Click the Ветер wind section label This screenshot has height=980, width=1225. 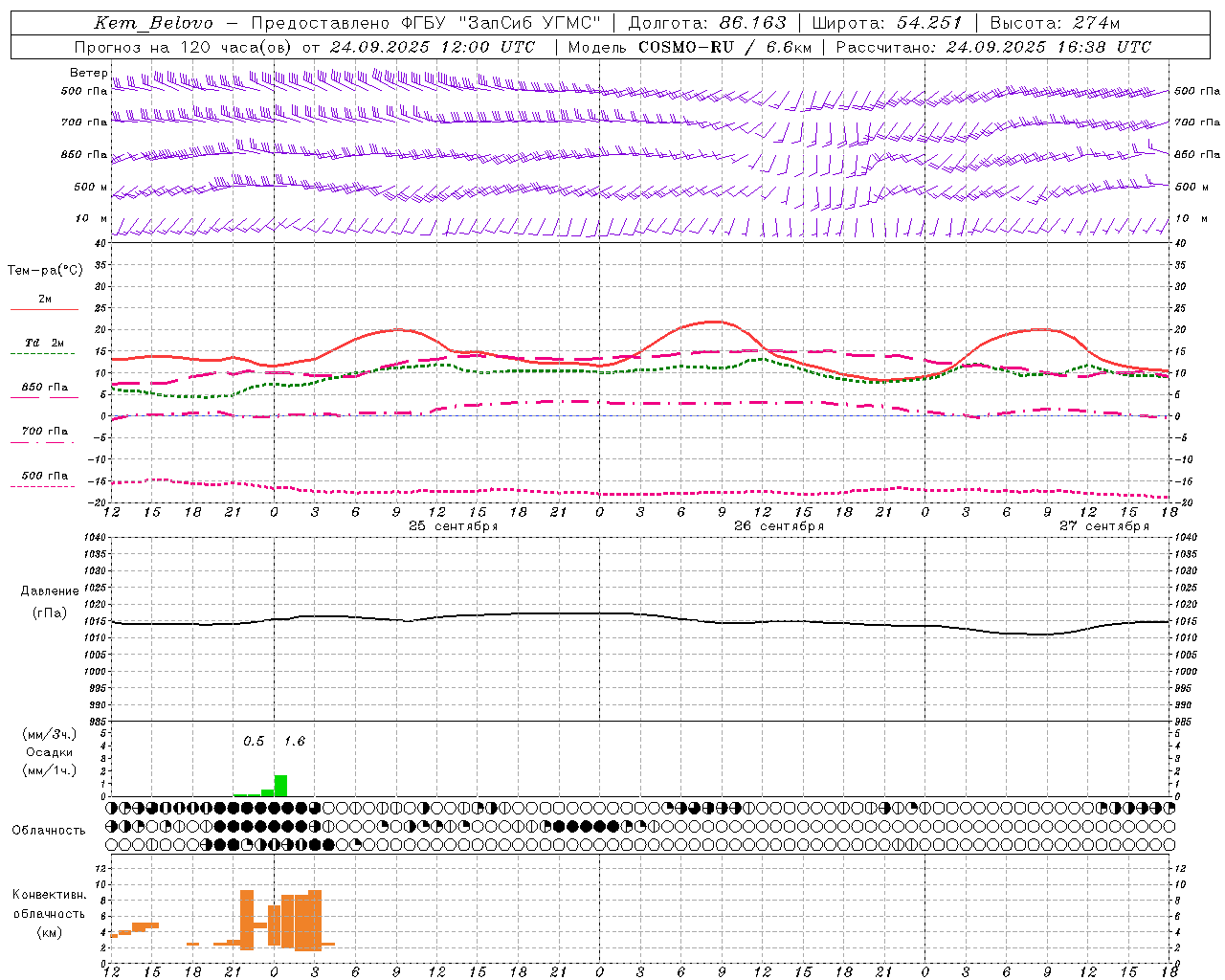[89, 73]
